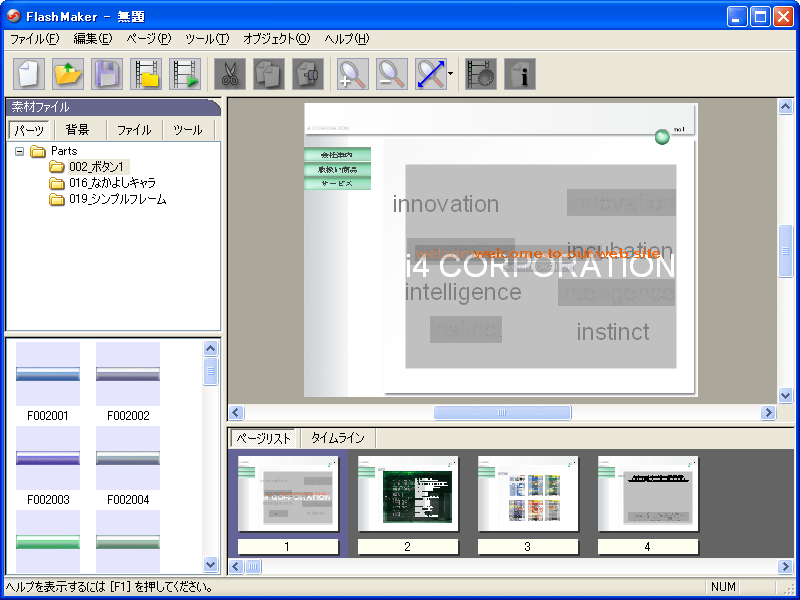Select page 3 thumbnail
The height and width of the screenshot is (600, 800).
click(528, 494)
